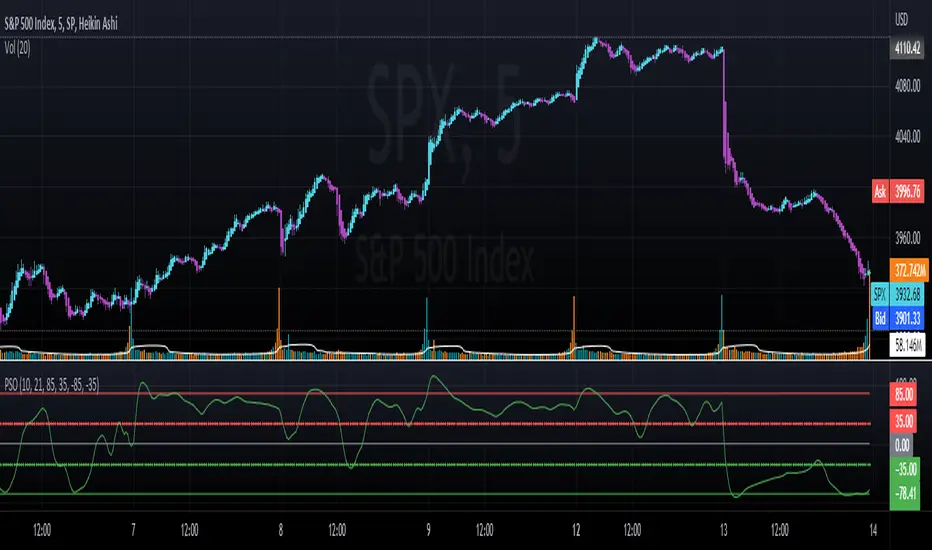Image resolution: width=932 pixels, height=550 pixels.
Task: Click the orange 372.742M volume label
Action: pos(908,271)
